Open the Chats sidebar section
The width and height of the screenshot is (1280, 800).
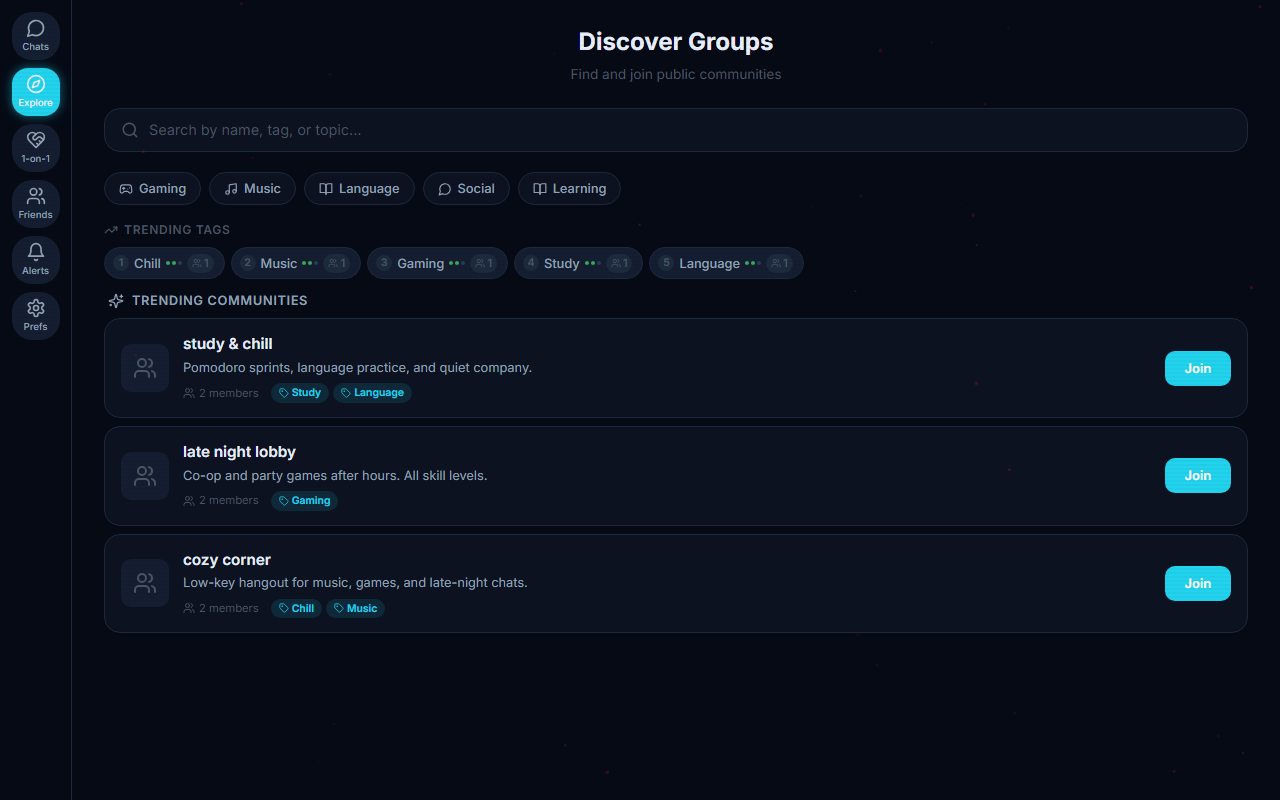click(x=36, y=36)
